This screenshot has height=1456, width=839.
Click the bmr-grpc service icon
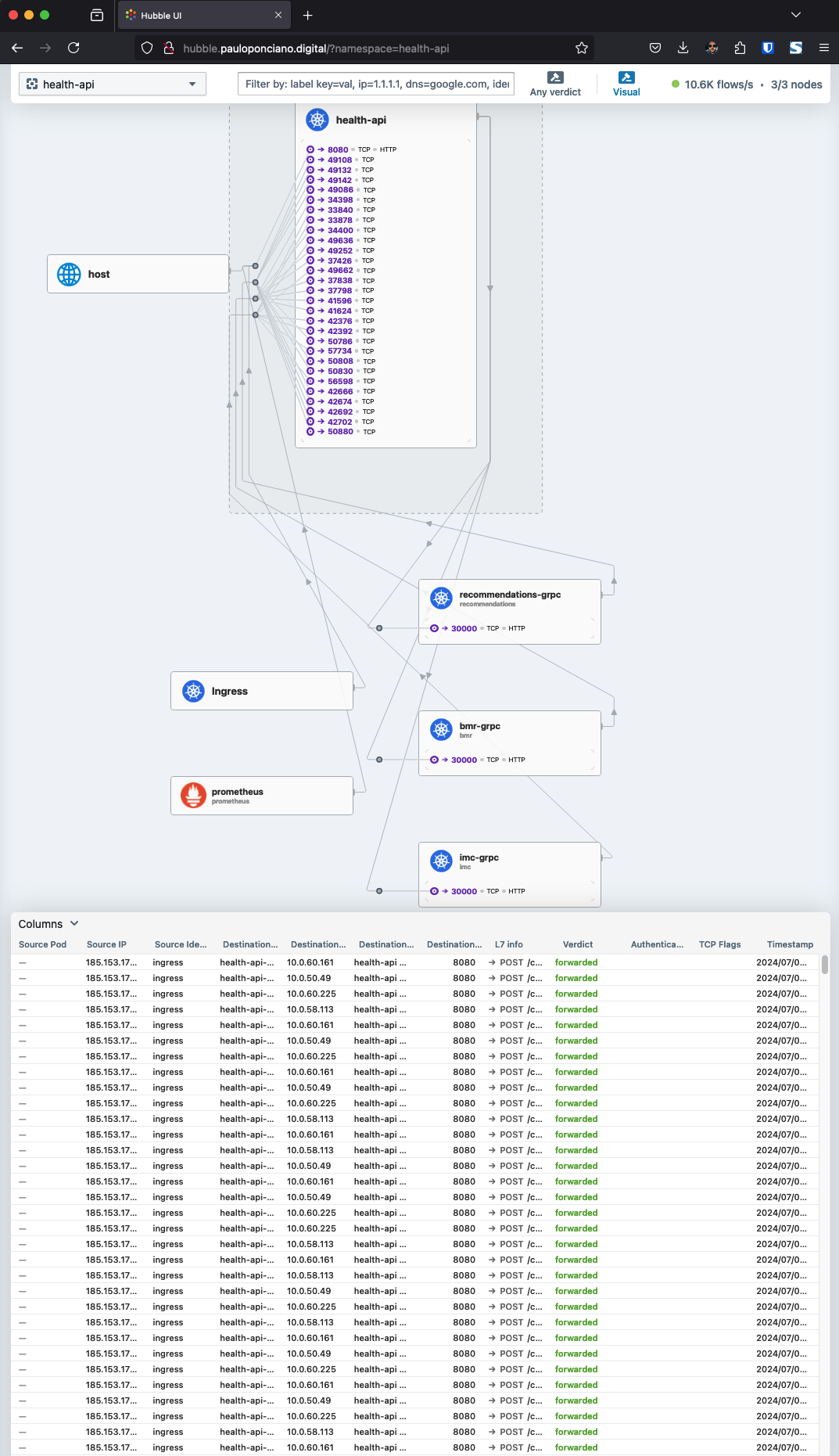[441, 730]
